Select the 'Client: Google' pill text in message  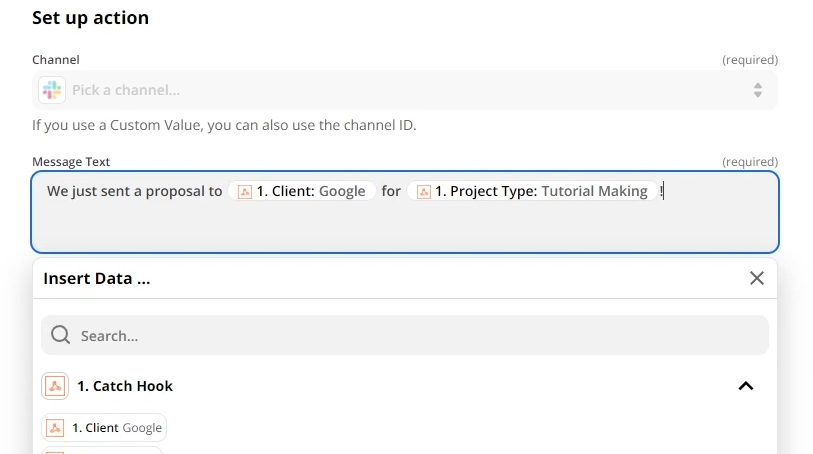(x=311, y=191)
